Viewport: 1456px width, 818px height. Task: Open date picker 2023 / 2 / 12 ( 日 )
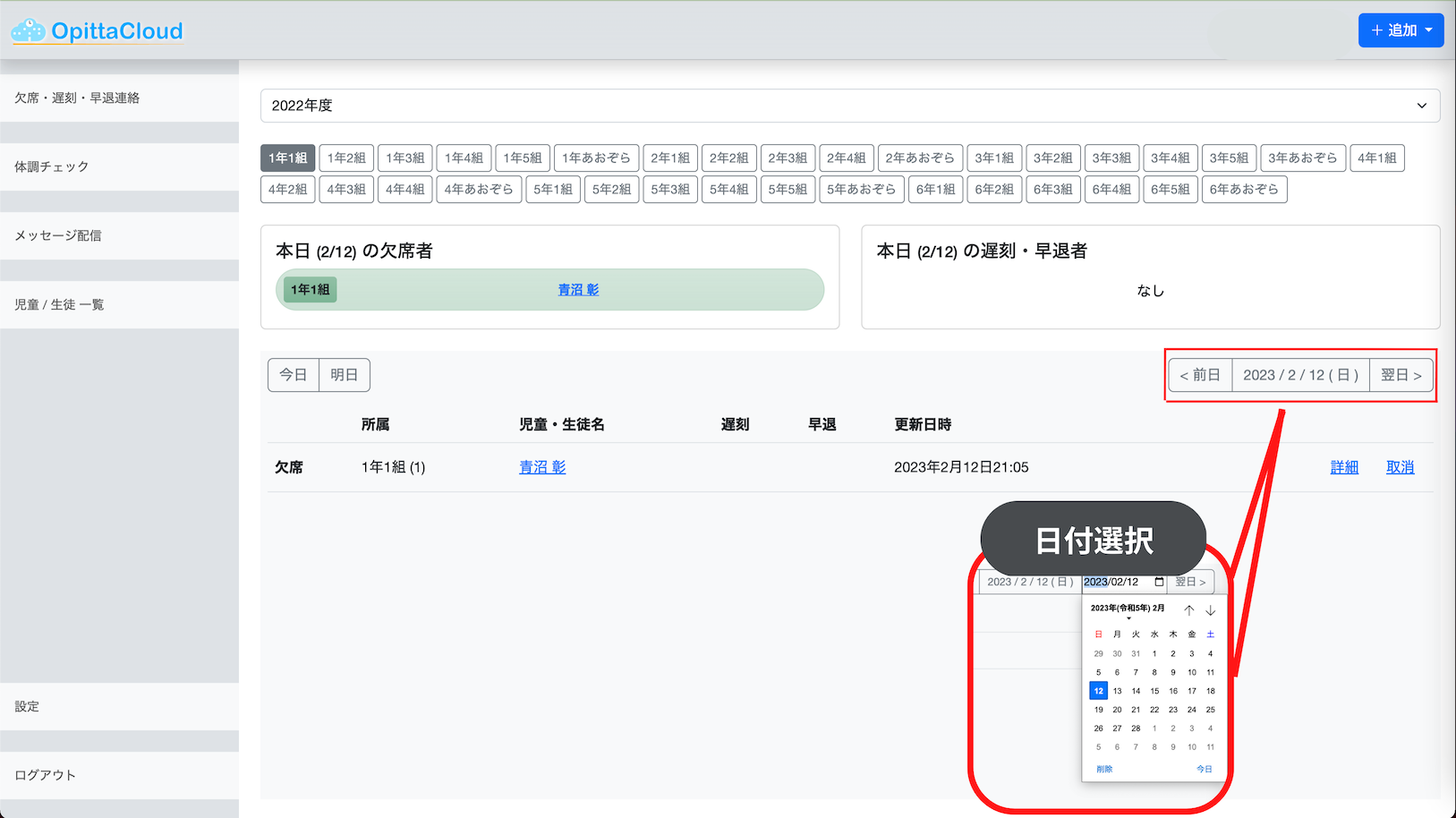click(1301, 375)
